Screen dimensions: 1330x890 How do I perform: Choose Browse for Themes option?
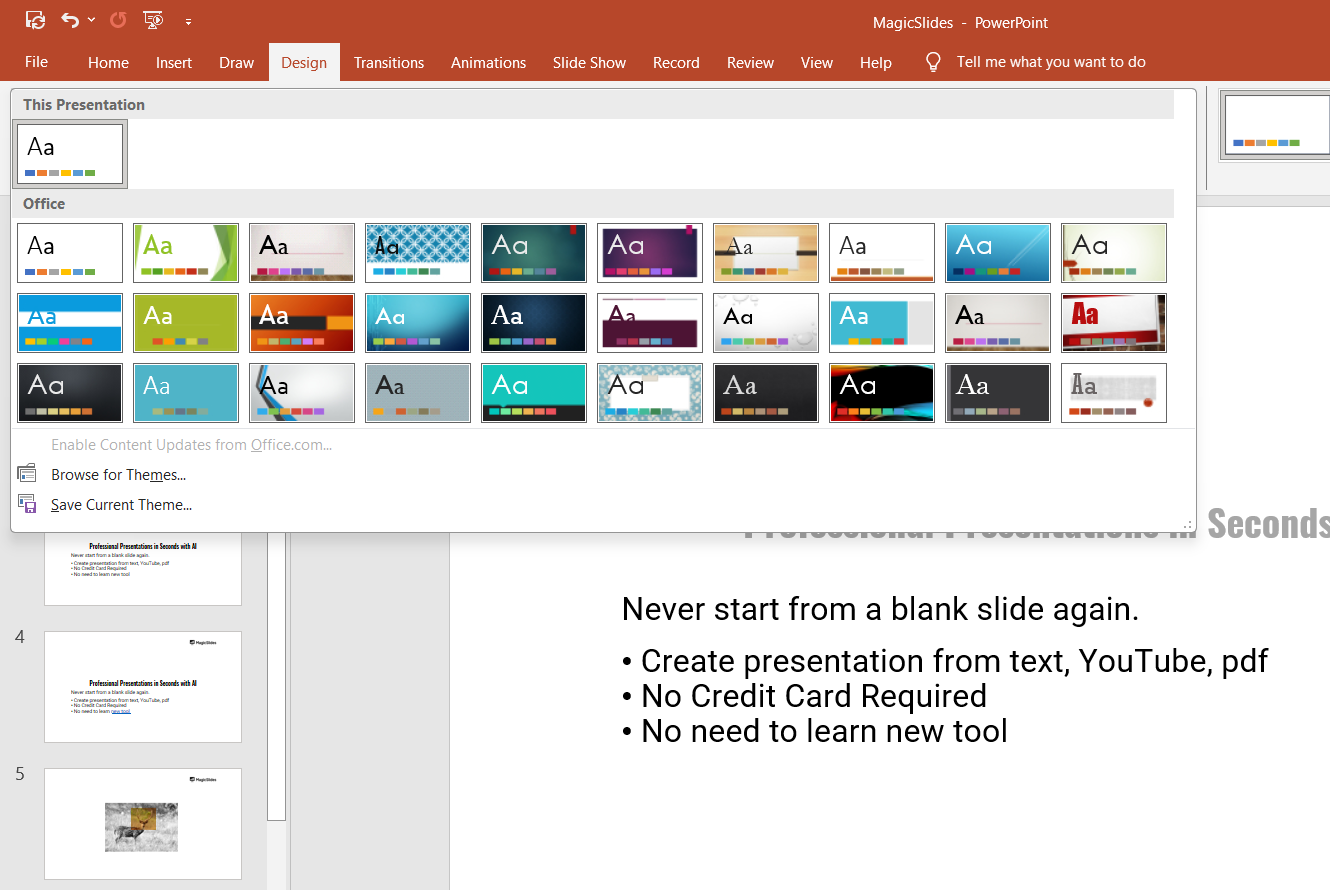pos(118,475)
